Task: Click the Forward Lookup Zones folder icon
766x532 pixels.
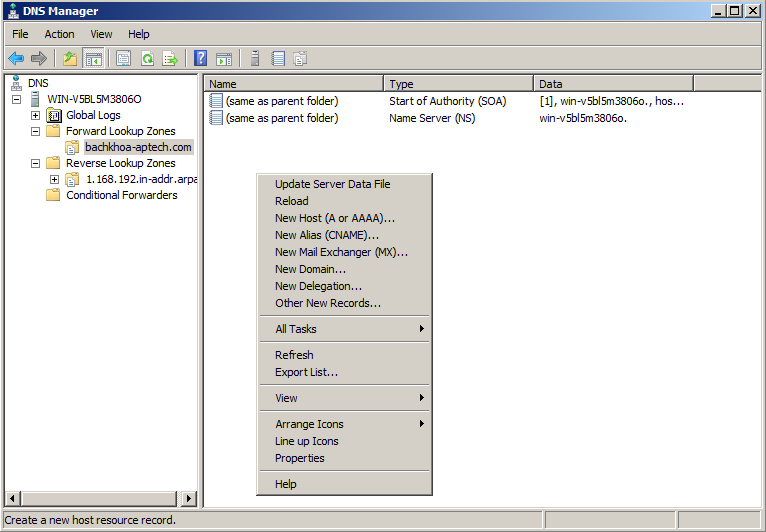Action: coord(53,131)
